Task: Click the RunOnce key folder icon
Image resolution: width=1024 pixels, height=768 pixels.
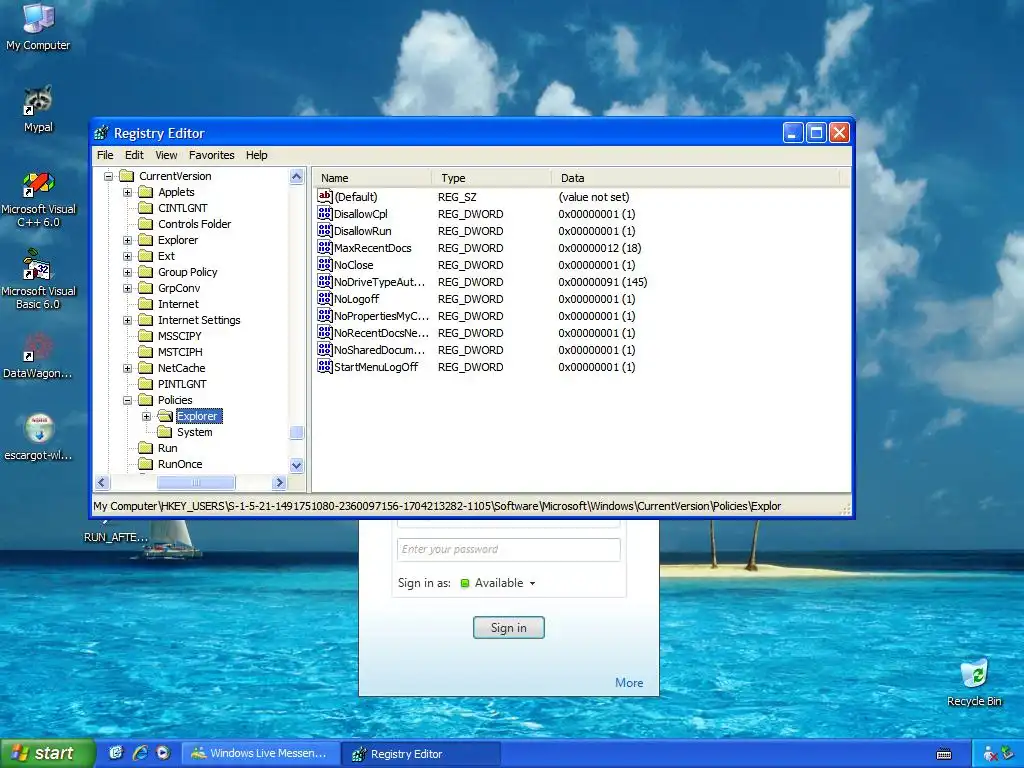Action: coord(146,464)
